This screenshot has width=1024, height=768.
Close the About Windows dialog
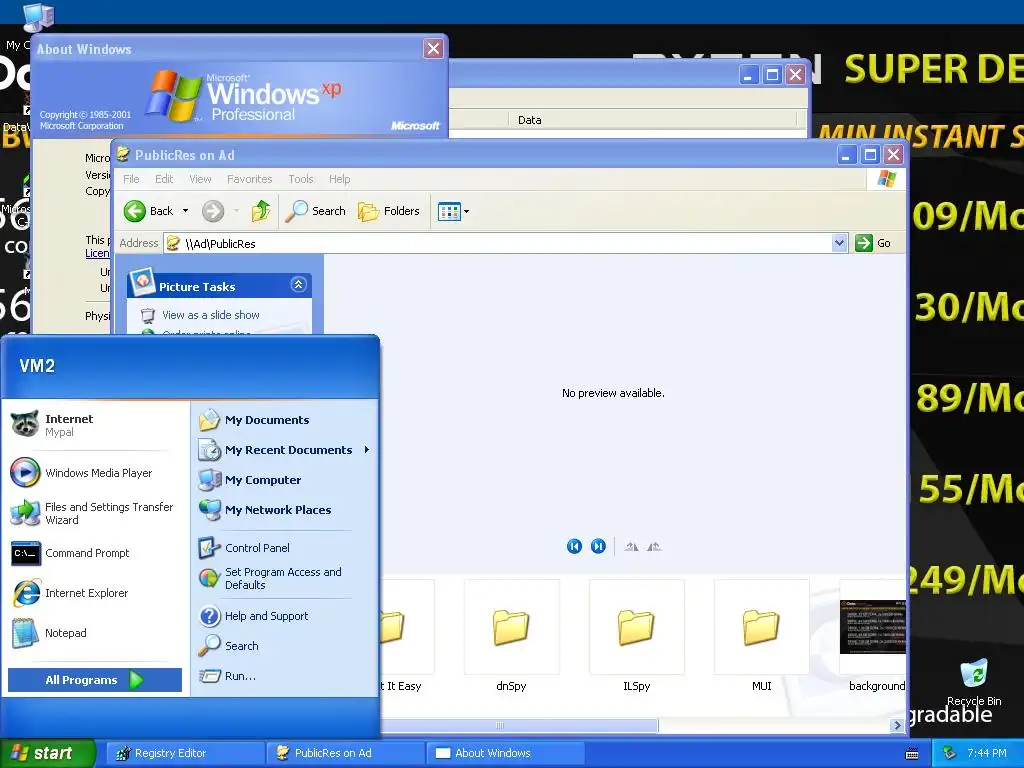click(x=434, y=48)
